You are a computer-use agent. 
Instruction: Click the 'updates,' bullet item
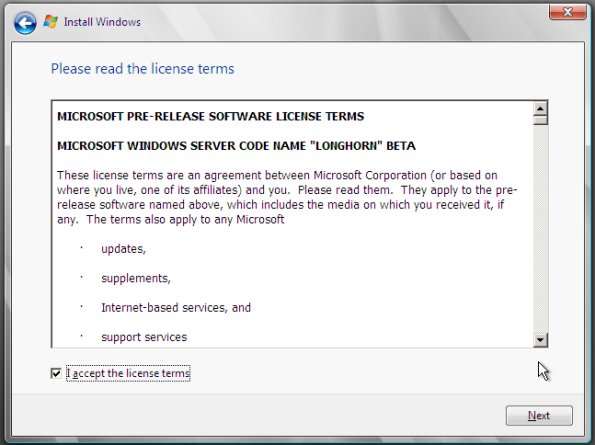(x=123, y=249)
